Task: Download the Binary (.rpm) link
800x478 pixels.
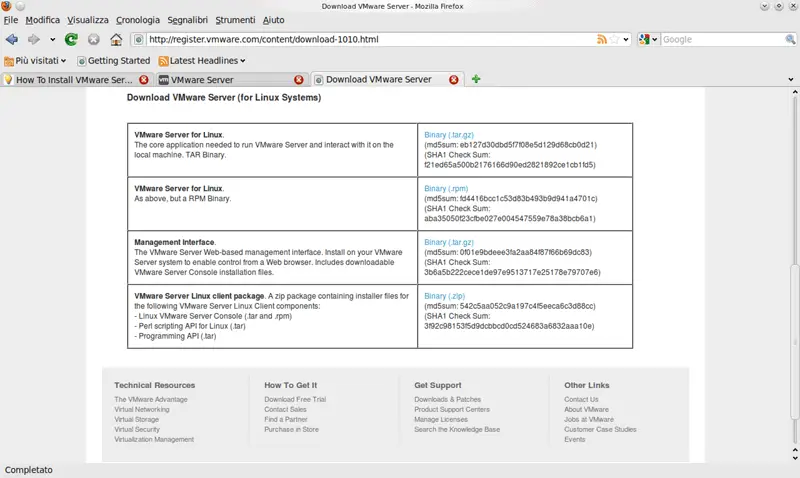Action: pos(446,188)
